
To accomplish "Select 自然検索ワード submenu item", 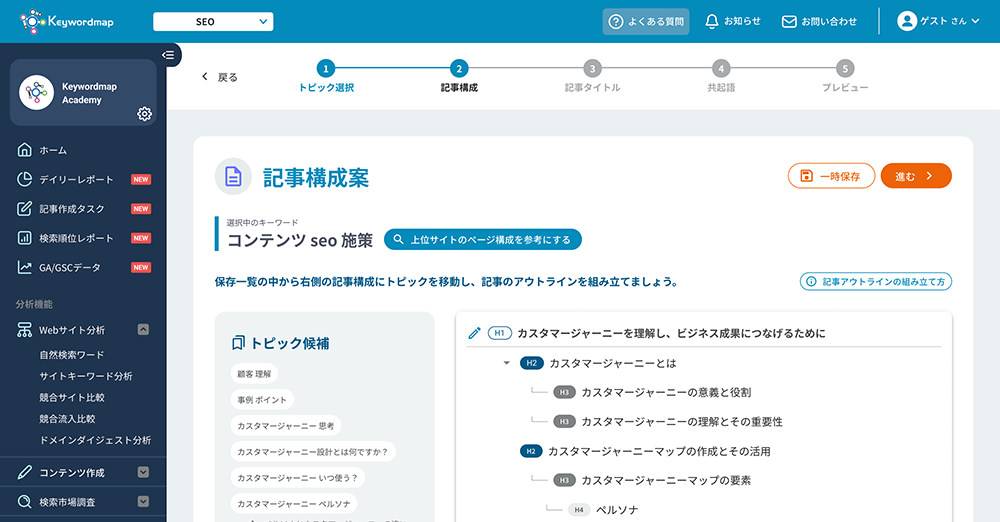I will click(71, 355).
